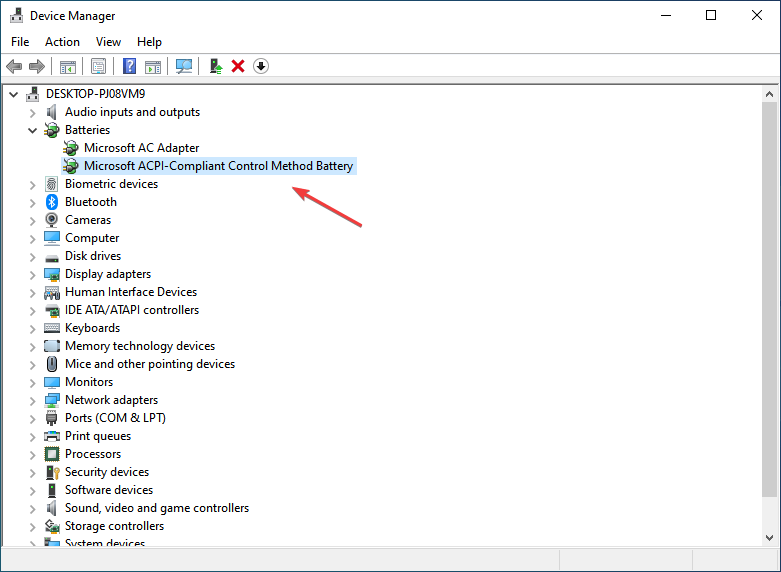Screen dimensions: 781x572
Task: Click Update device driver toolbar icon
Action: [x=215, y=66]
